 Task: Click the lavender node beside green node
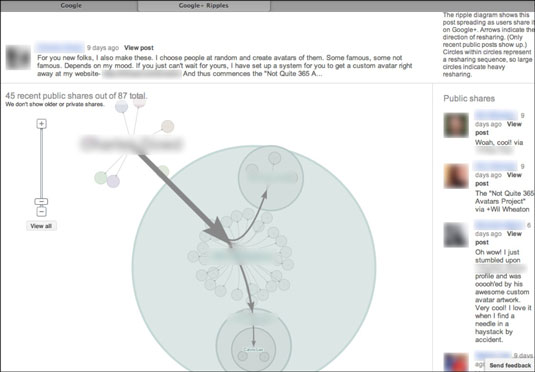click(x=113, y=181)
